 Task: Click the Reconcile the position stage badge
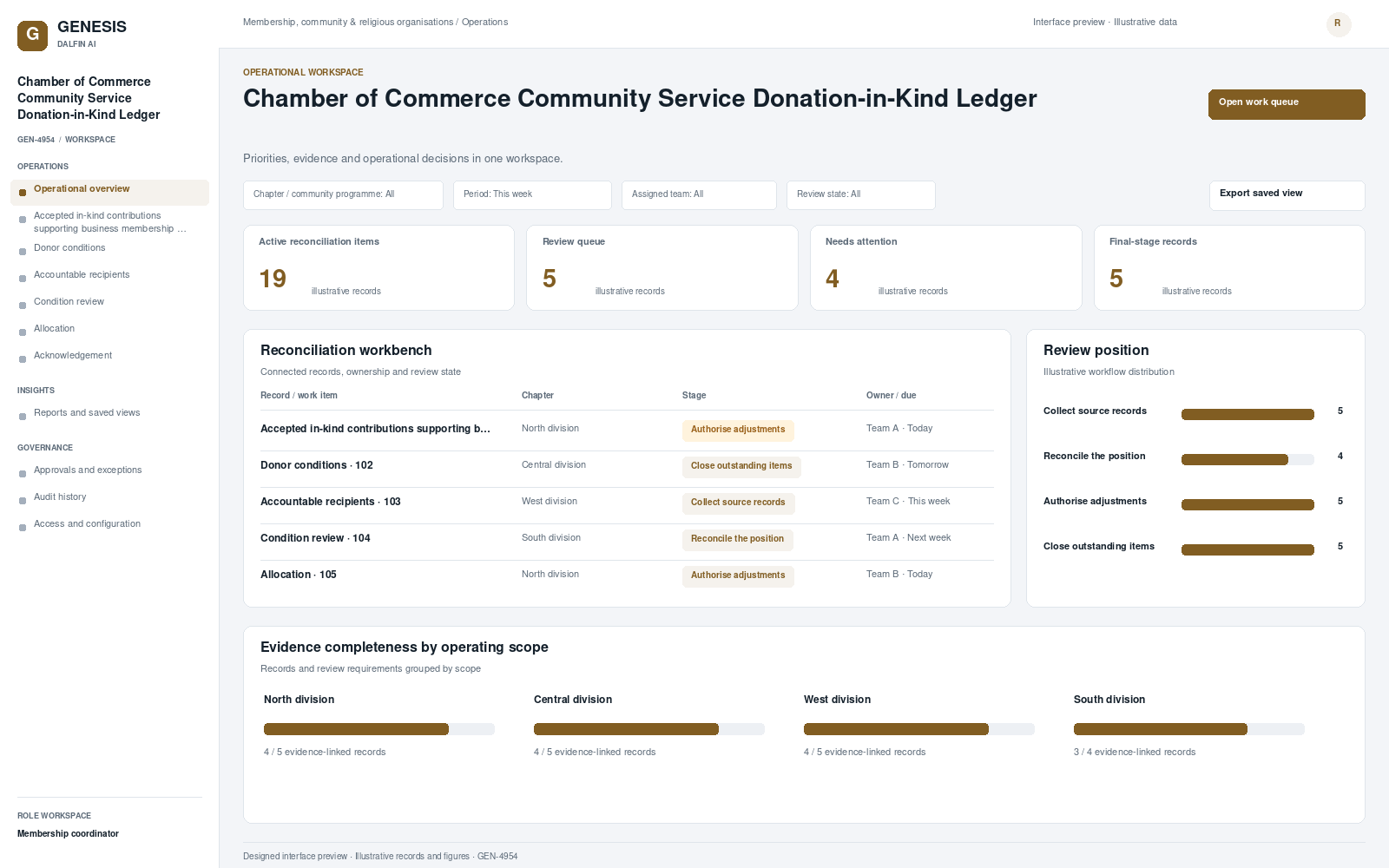(x=737, y=539)
